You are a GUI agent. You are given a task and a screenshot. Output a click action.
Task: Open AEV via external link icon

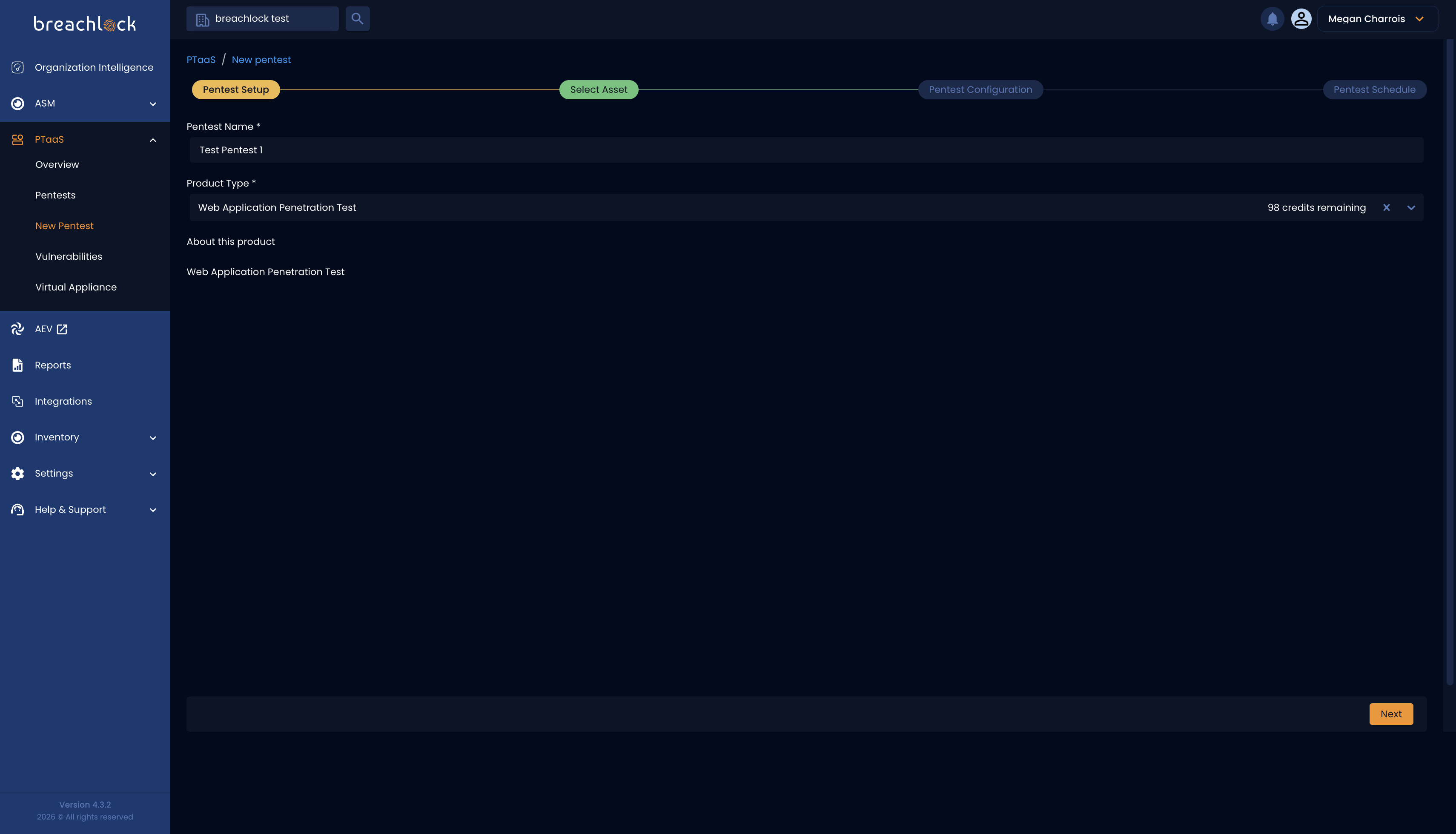tap(62, 329)
